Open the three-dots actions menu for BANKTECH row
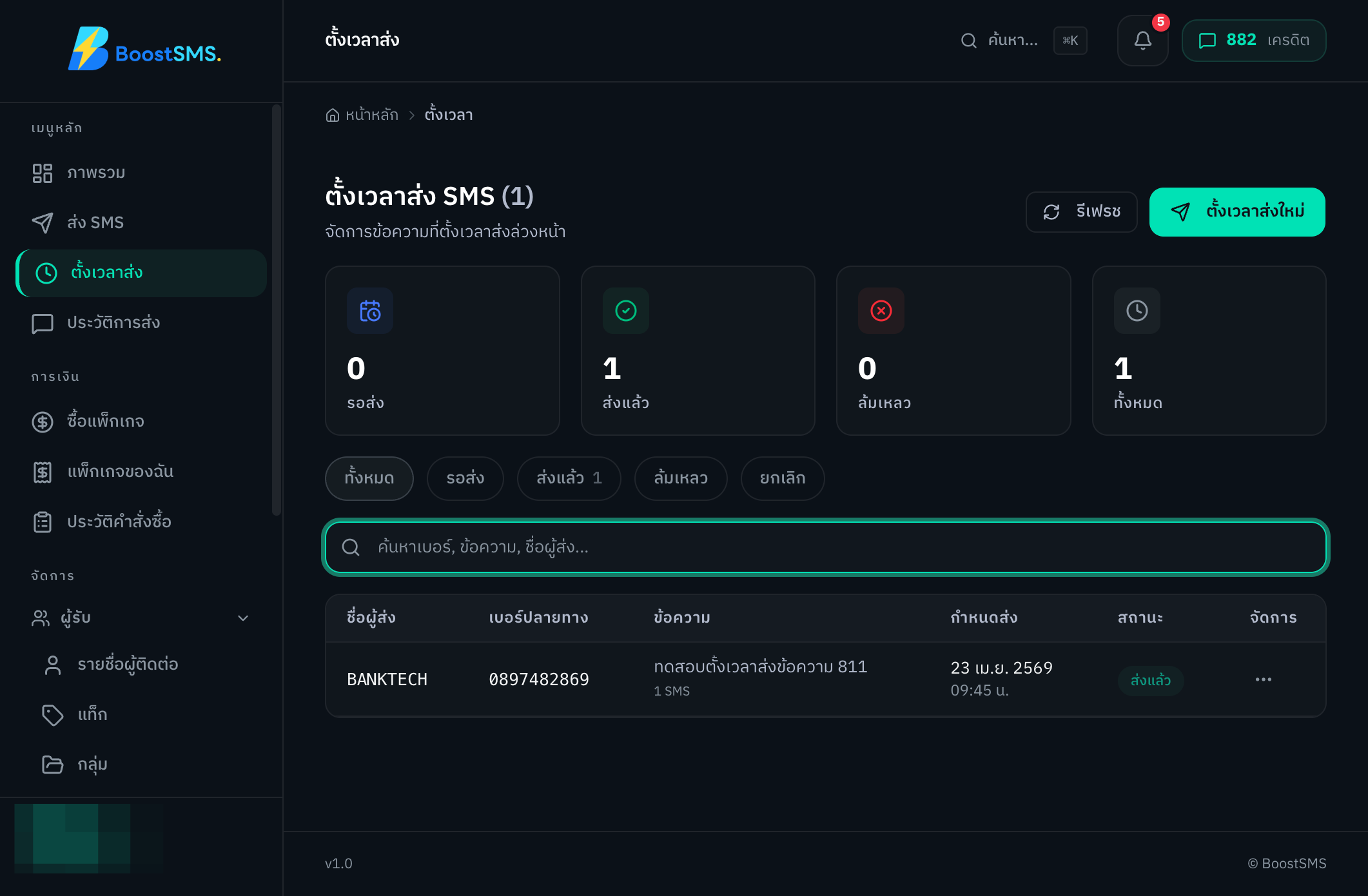1368x896 pixels. tap(1263, 679)
